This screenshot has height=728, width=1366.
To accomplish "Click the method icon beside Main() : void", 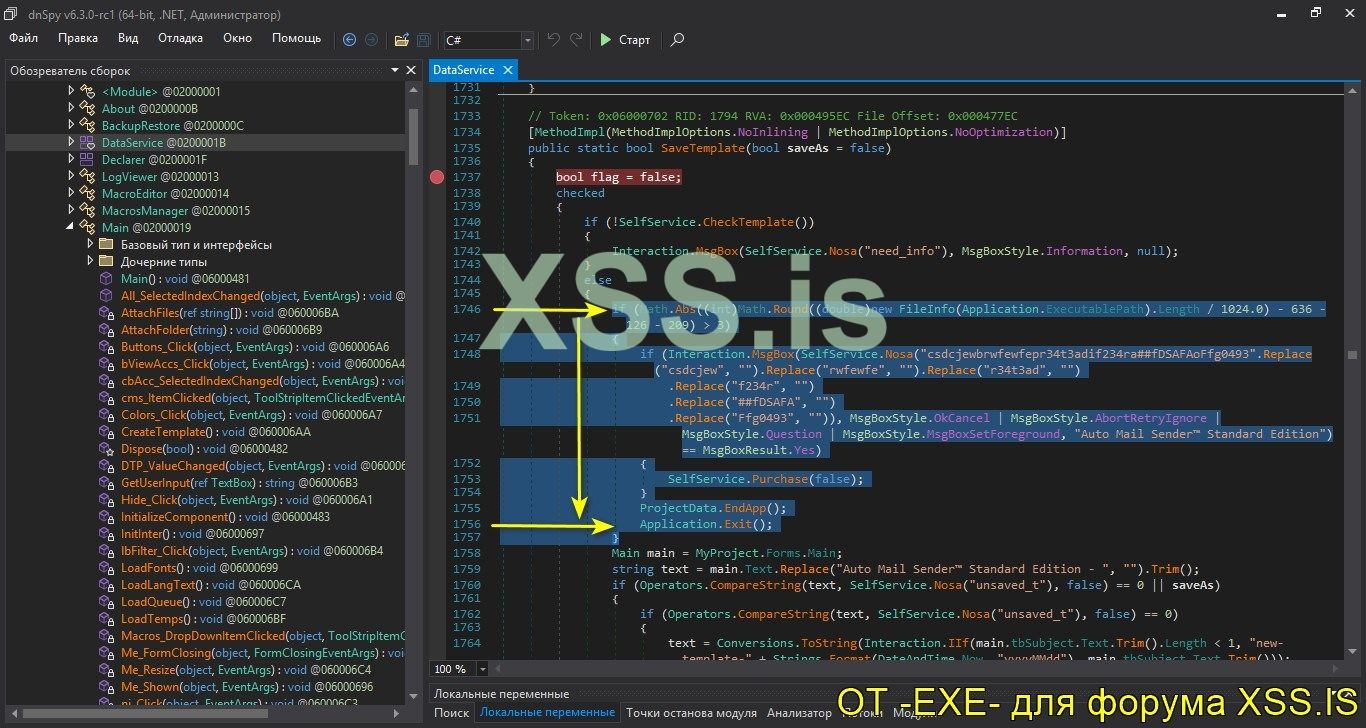I will pos(106,278).
